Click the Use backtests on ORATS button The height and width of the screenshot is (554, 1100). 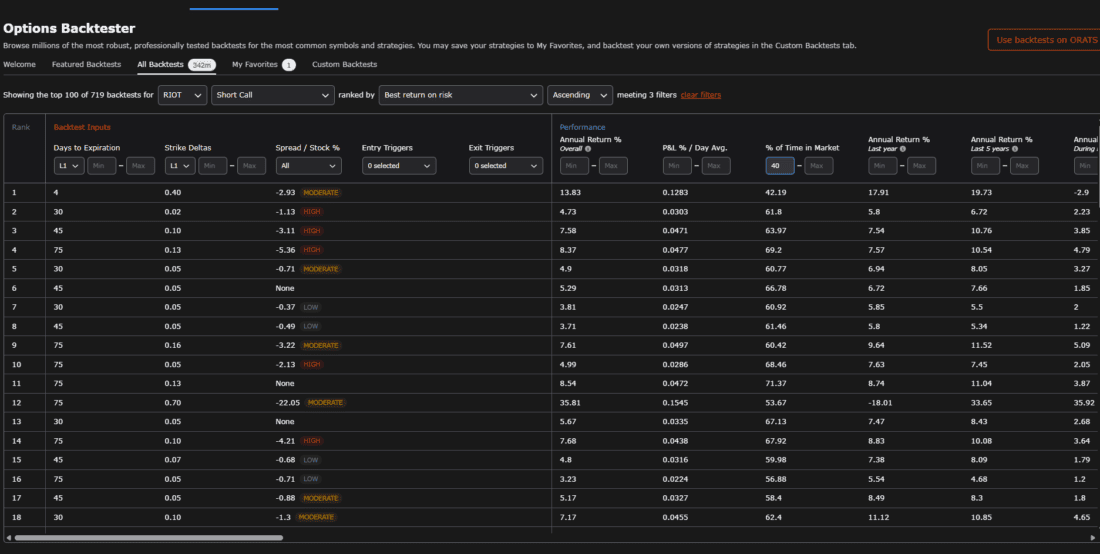tap(1043, 40)
